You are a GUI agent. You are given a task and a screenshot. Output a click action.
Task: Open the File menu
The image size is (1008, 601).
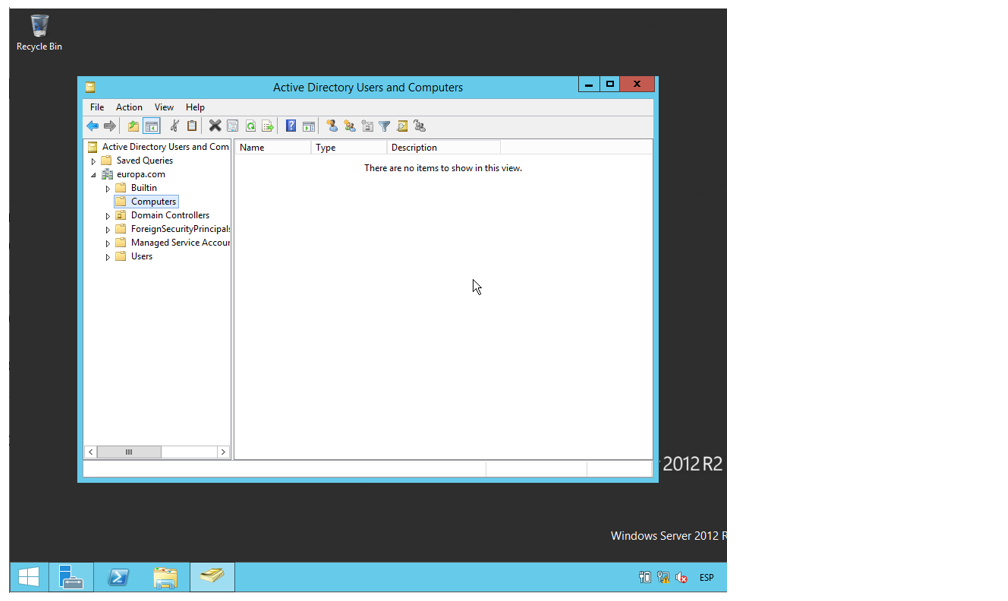click(97, 107)
